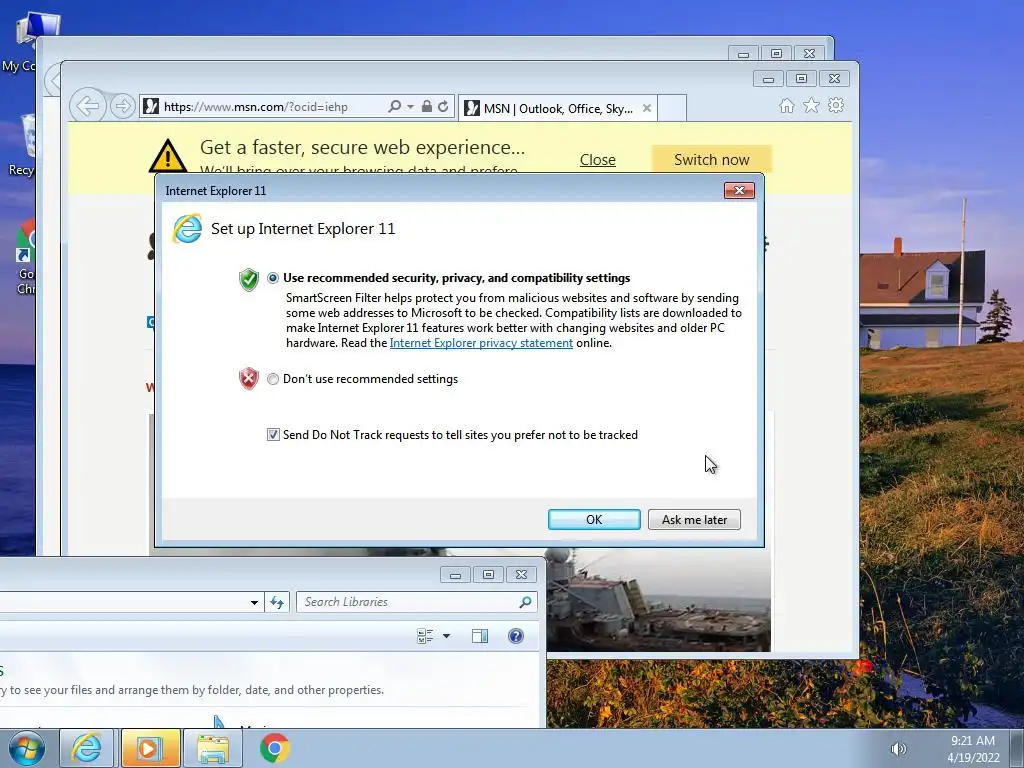1024x768 pixels.
Task: Click the Internet Explorer logo in dialog
Action: click(x=187, y=229)
